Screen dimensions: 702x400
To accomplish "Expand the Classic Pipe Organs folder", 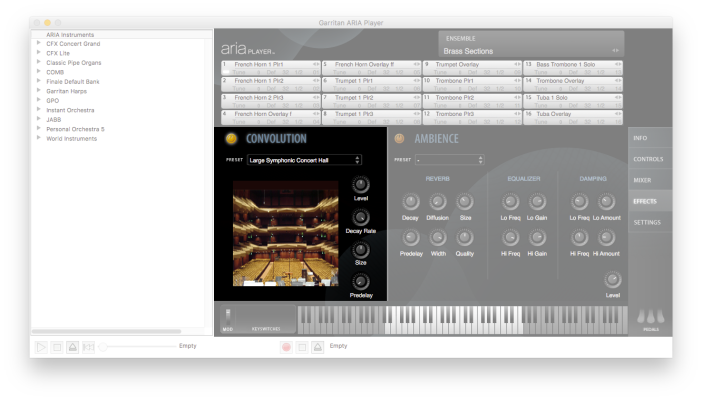I will point(39,62).
